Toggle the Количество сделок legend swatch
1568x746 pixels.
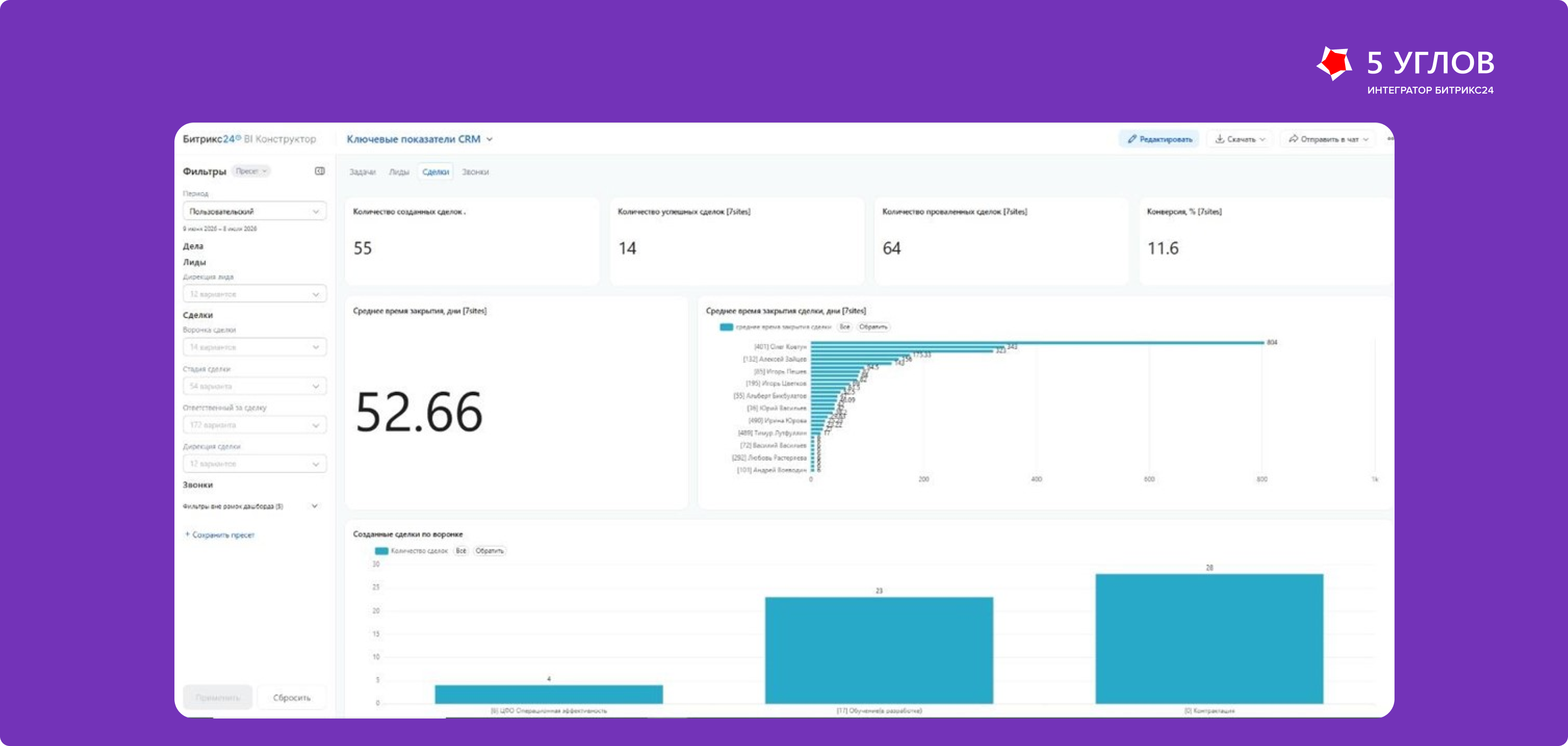point(382,551)
